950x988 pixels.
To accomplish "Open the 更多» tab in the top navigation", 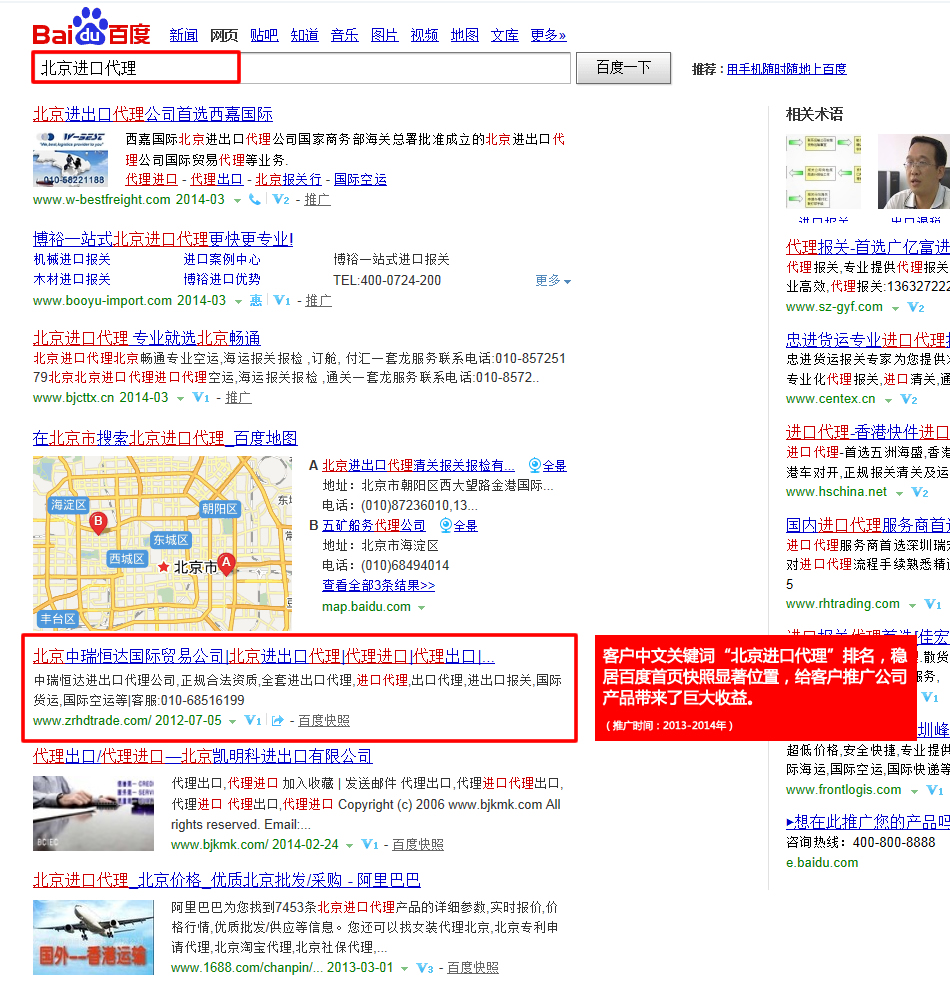I will (548, 35).
